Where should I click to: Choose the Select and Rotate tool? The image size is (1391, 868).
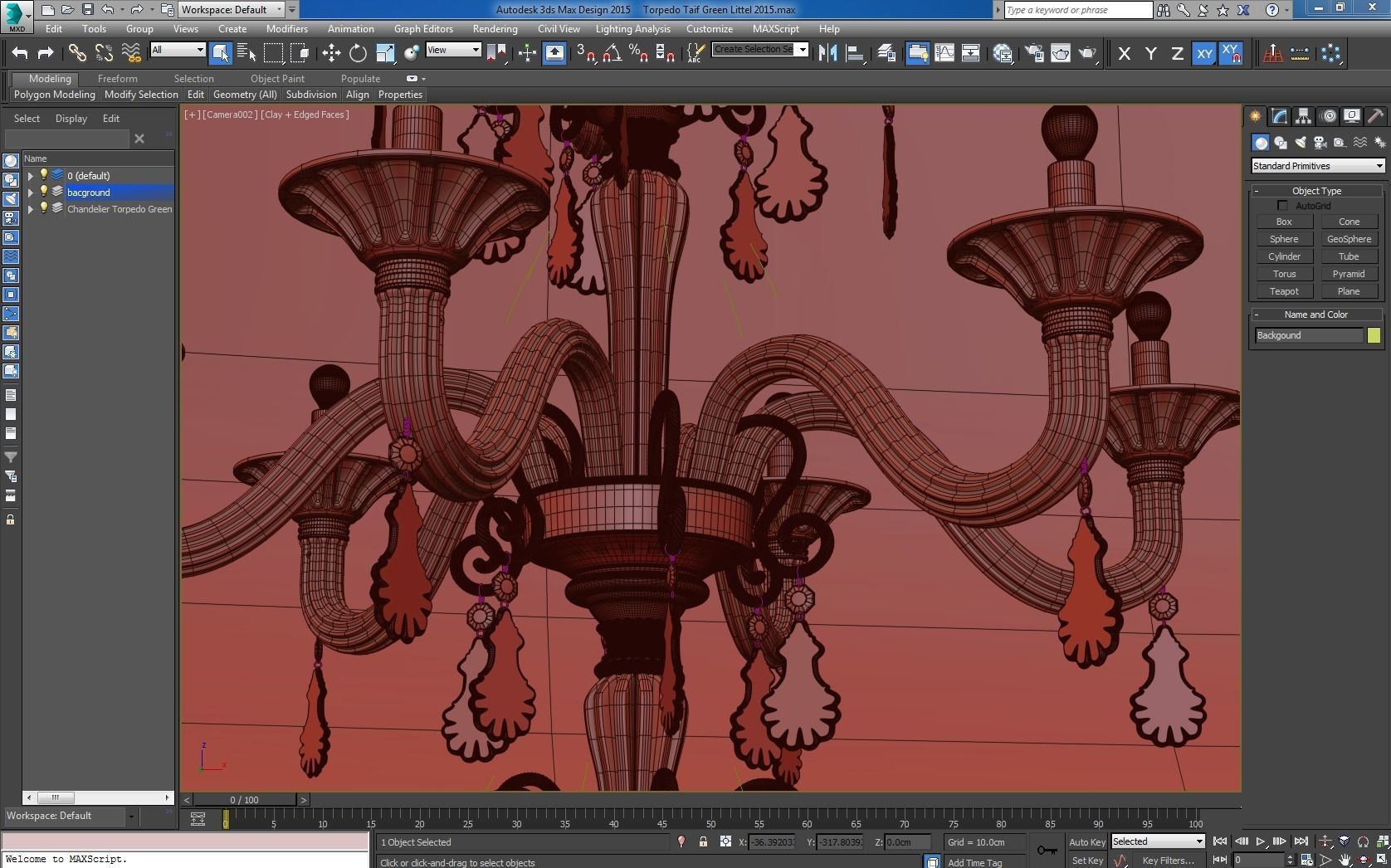358,53
